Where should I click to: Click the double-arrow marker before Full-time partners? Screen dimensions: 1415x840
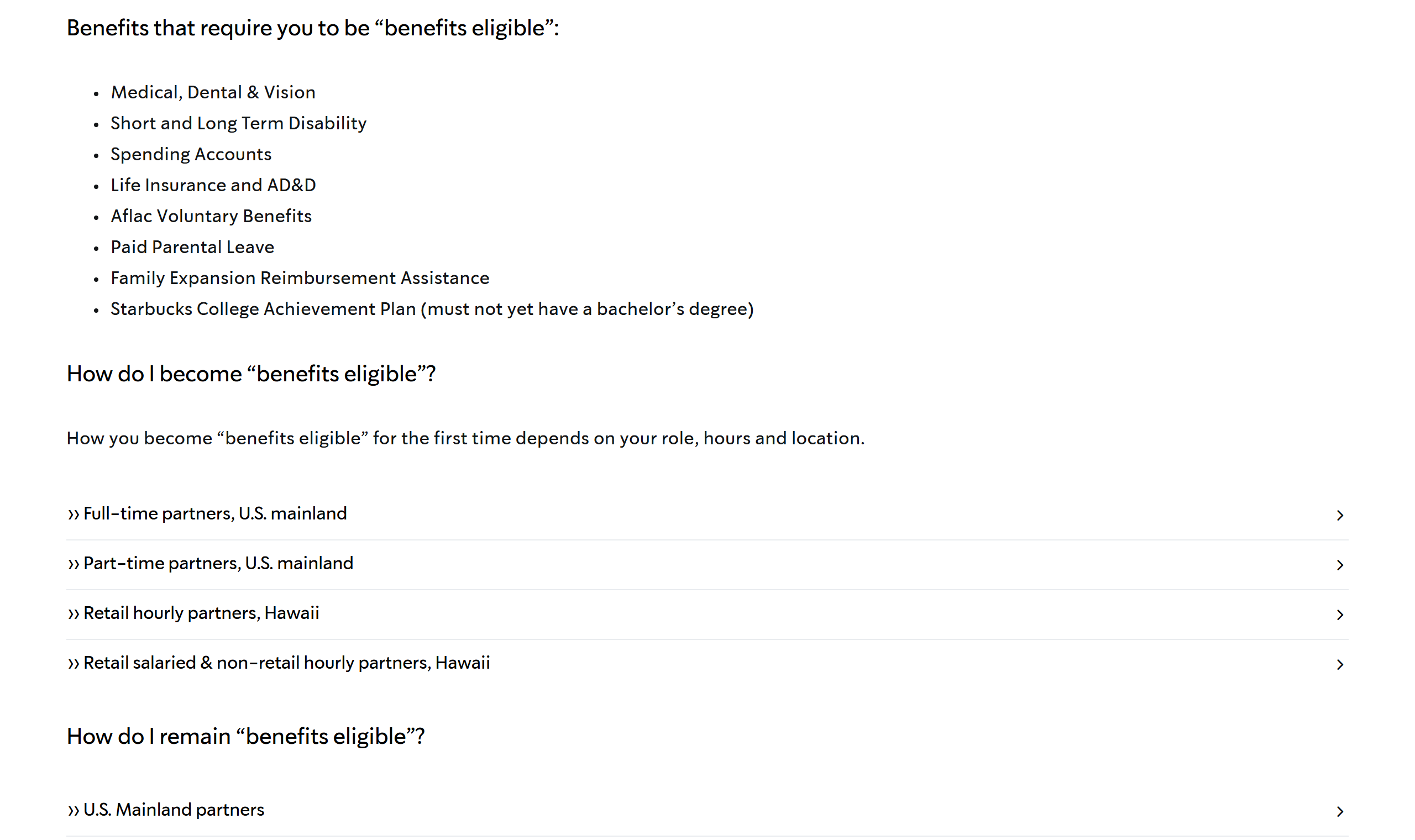[73, 514]
